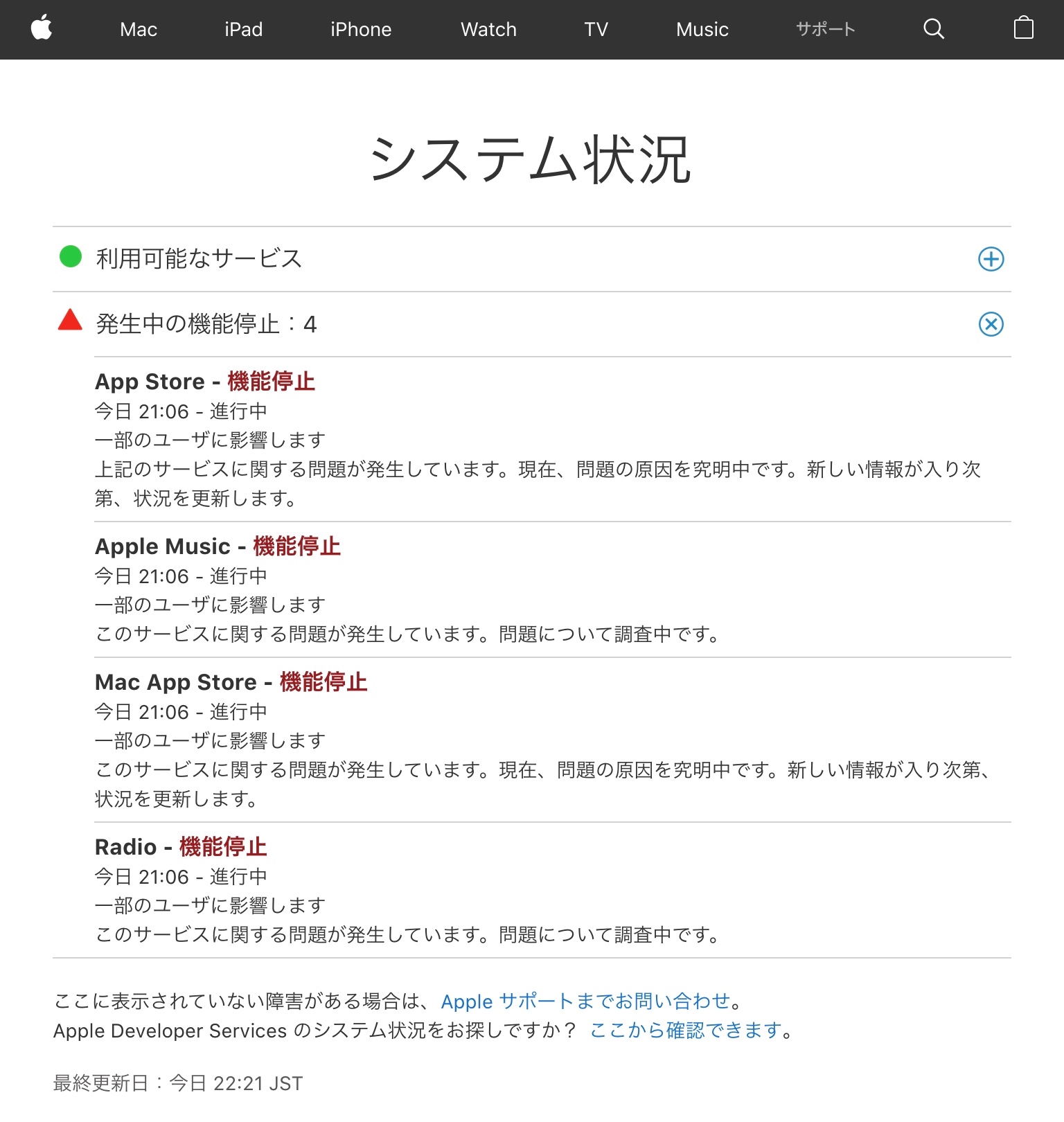Click the Mac App Store outage description paragraph
Image resolution: width=1064 pixels, height=1122 pixels.
(x=543, y=785)
